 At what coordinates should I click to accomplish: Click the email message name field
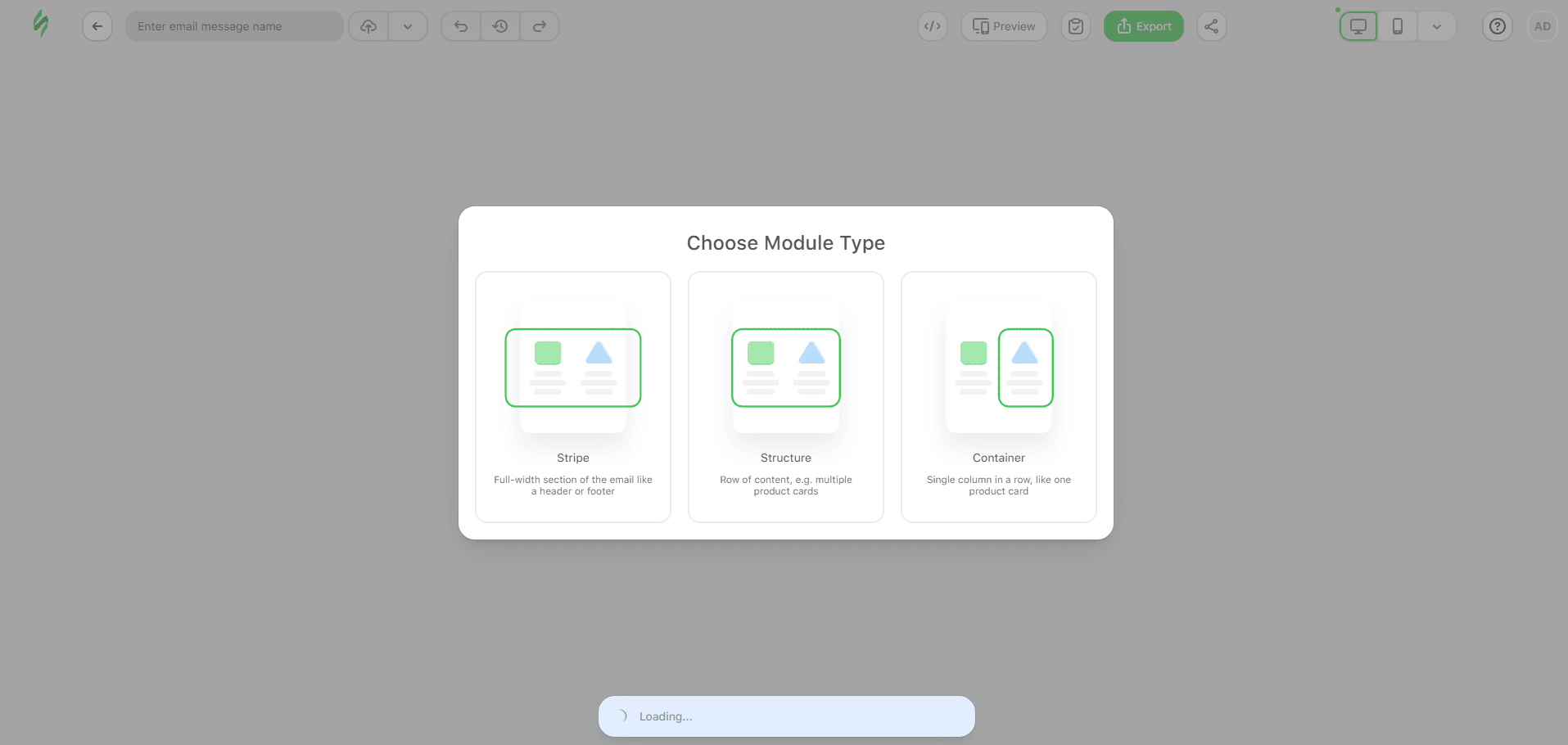pyautogui.click(x=234, y=26)
